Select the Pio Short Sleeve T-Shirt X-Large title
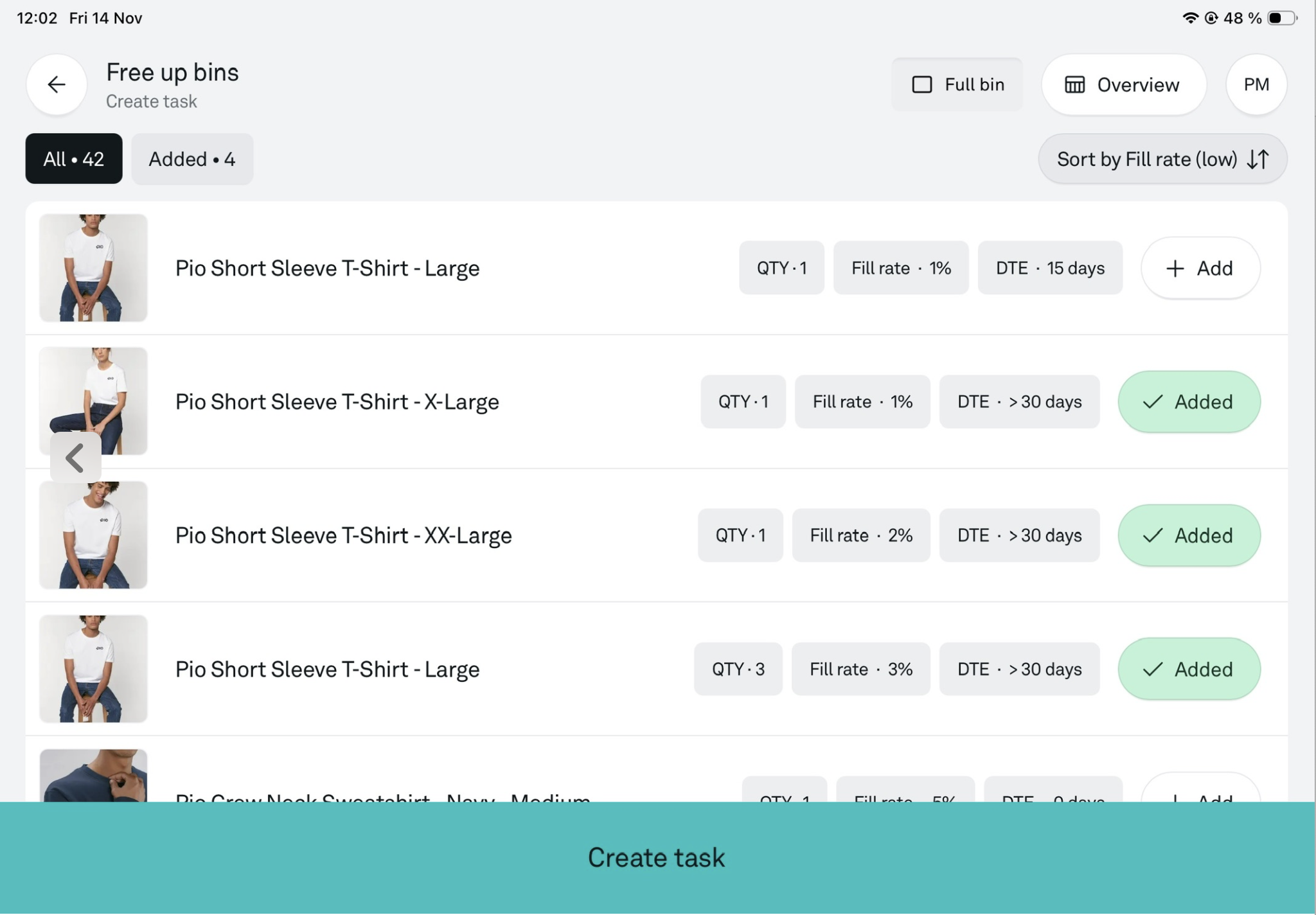1316x915 pixels. click(337, 402)
